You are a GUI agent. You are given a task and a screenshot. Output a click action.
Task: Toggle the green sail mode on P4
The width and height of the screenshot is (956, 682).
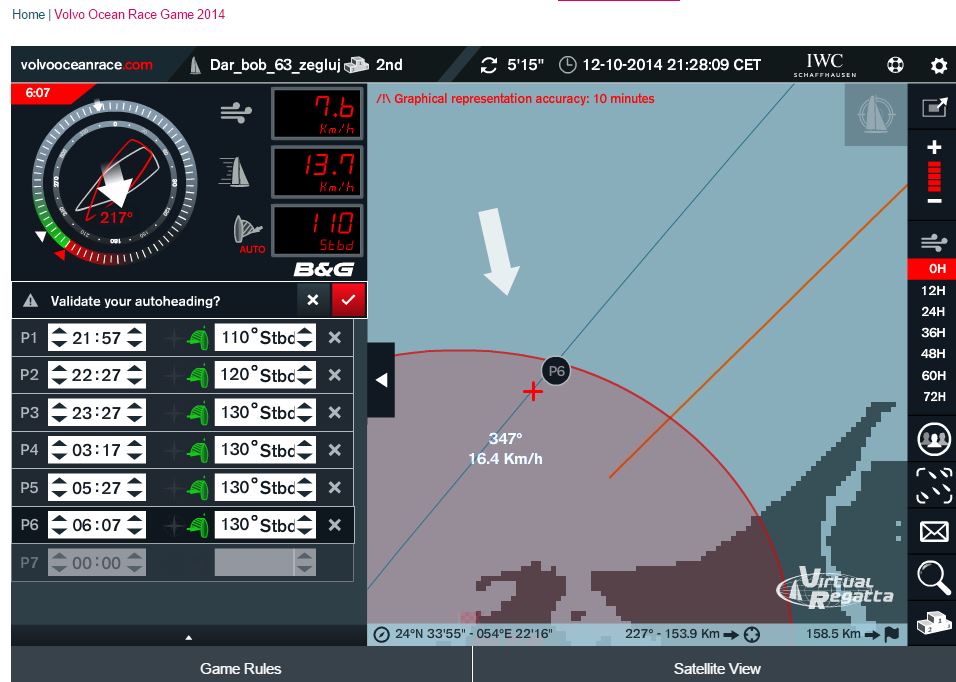click(x=198, y=450)
